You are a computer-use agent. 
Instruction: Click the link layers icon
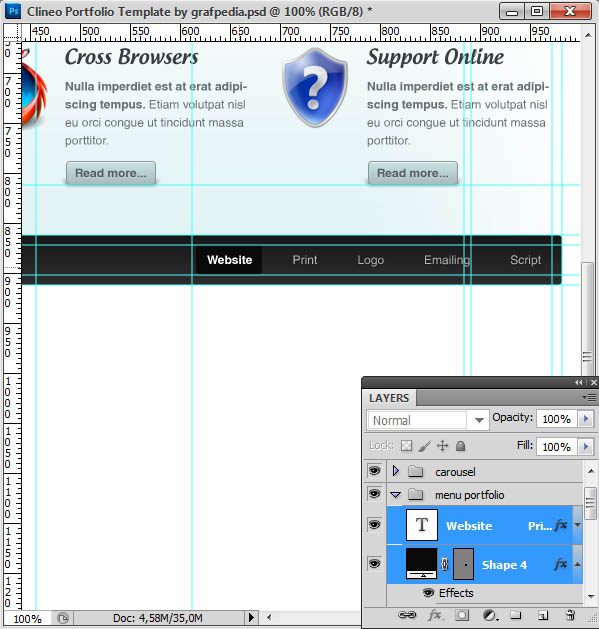(x=407, y=615)
